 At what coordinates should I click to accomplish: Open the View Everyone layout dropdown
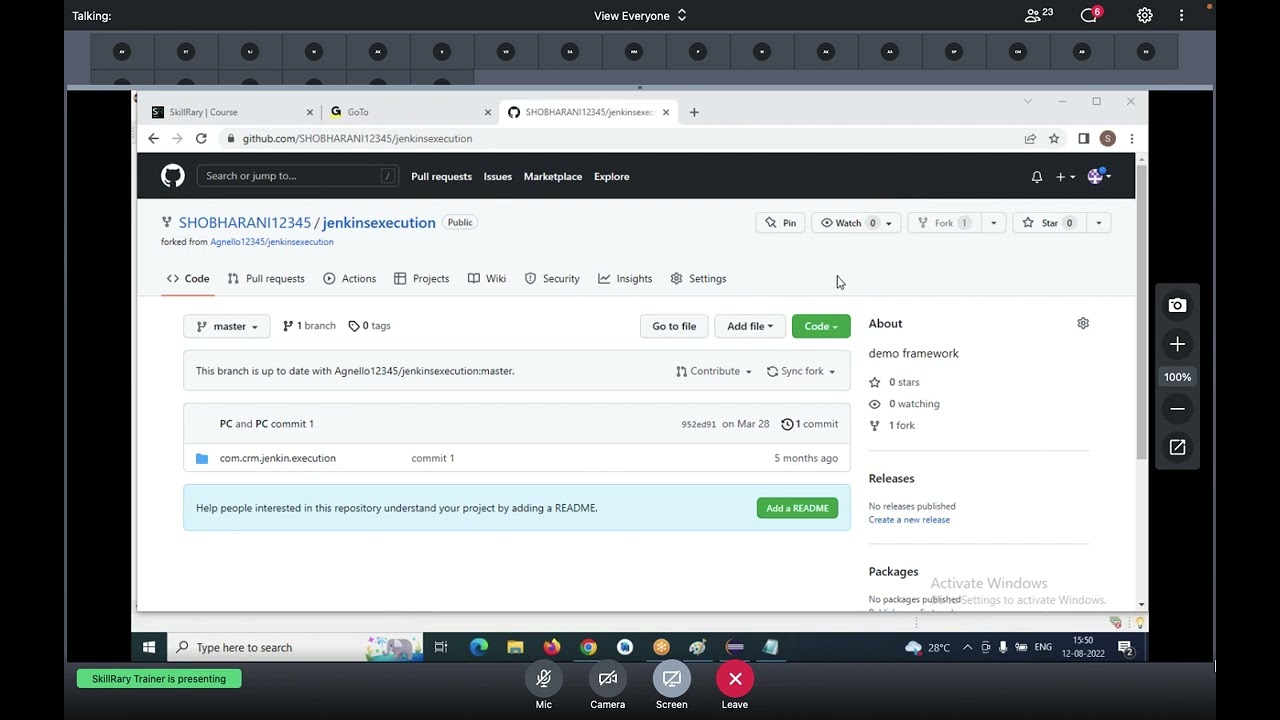640,16
